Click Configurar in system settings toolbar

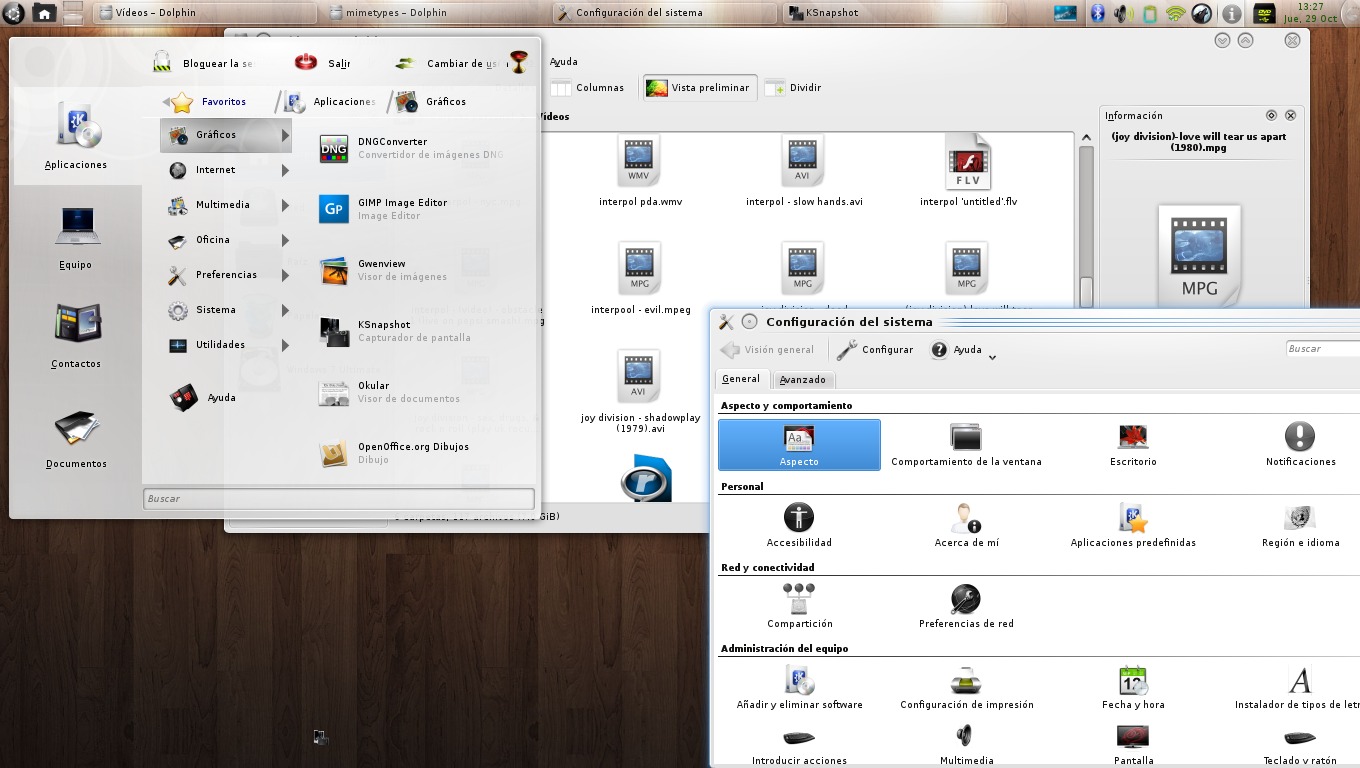tap(875, 350)
